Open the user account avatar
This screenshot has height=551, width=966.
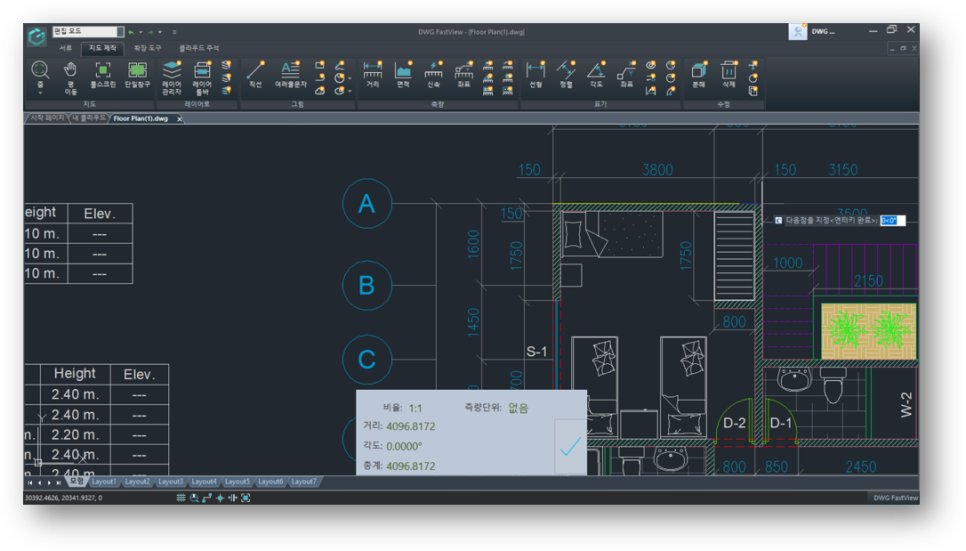(798, 31)
